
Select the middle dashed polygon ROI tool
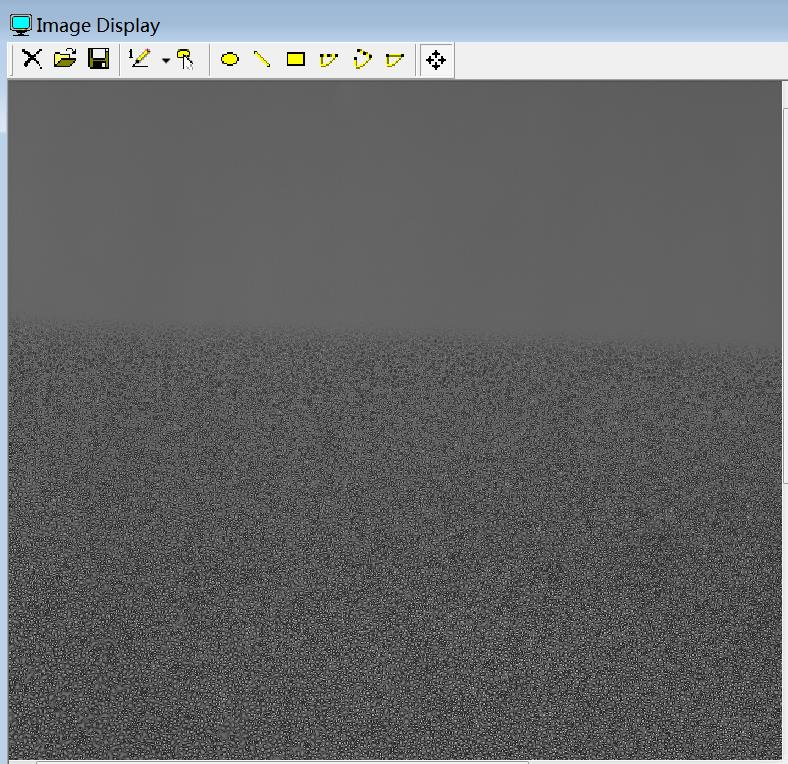pyautogui.click(x=362, y=60)
